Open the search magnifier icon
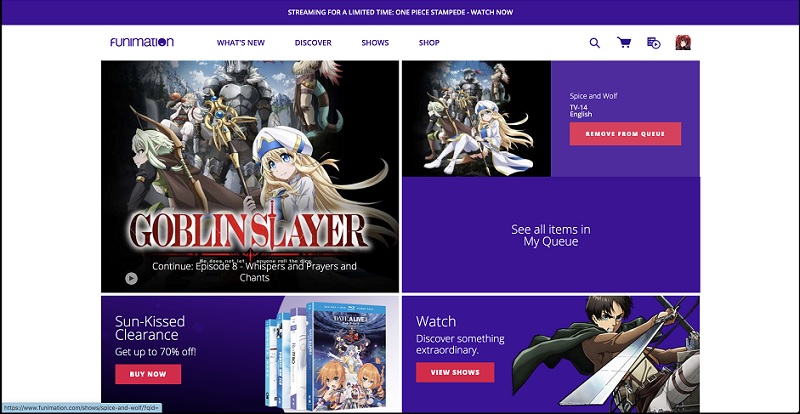Screen dimensions: 800x414 (x=594, y=43)
